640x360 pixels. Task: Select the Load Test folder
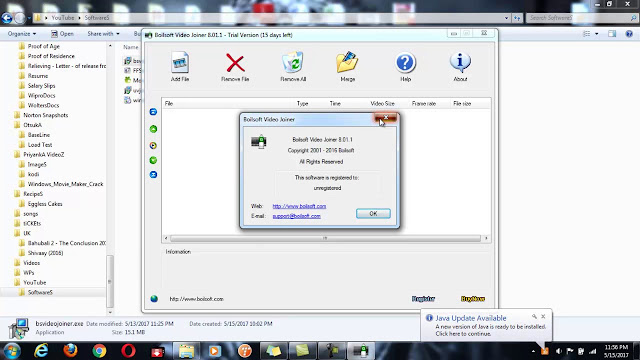tap(40, 144)
